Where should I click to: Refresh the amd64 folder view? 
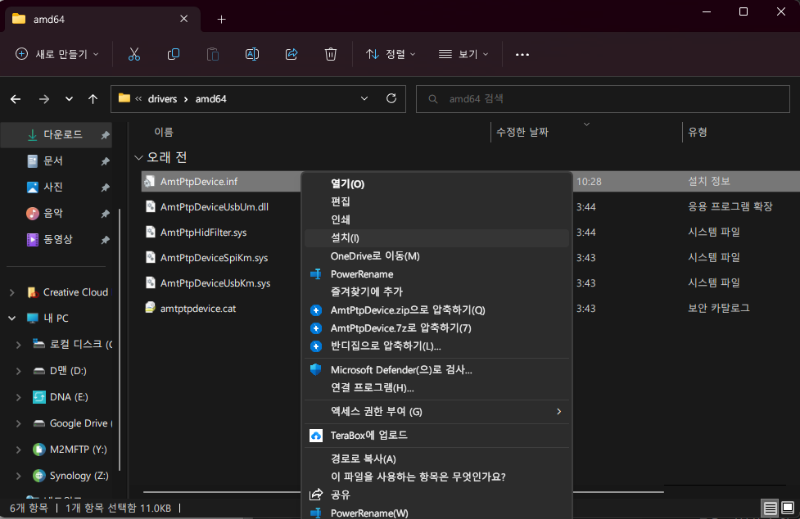(x=391, y=98)
